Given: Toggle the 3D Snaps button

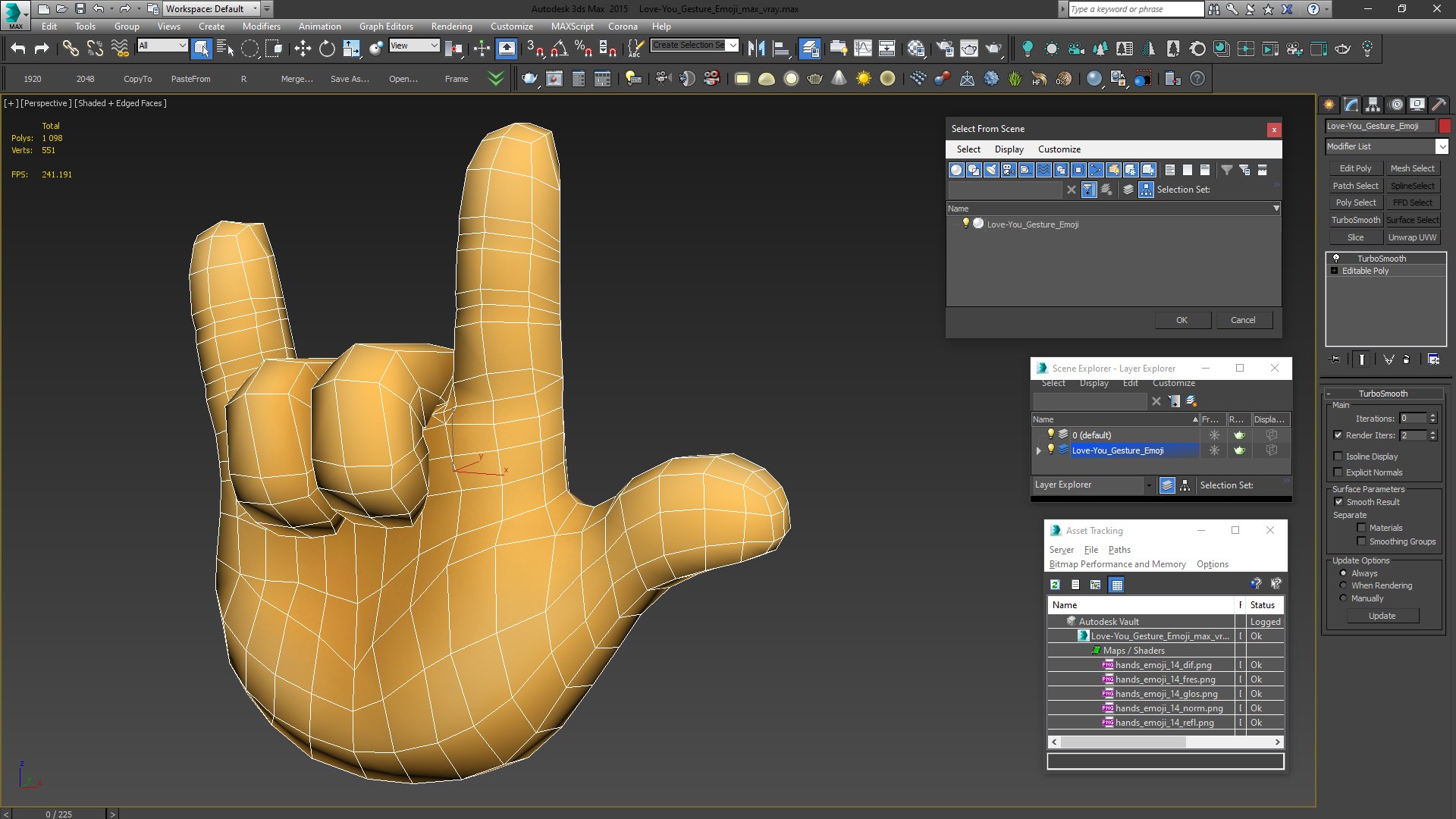Looking at the screenshot, I should tap(535, 49).
